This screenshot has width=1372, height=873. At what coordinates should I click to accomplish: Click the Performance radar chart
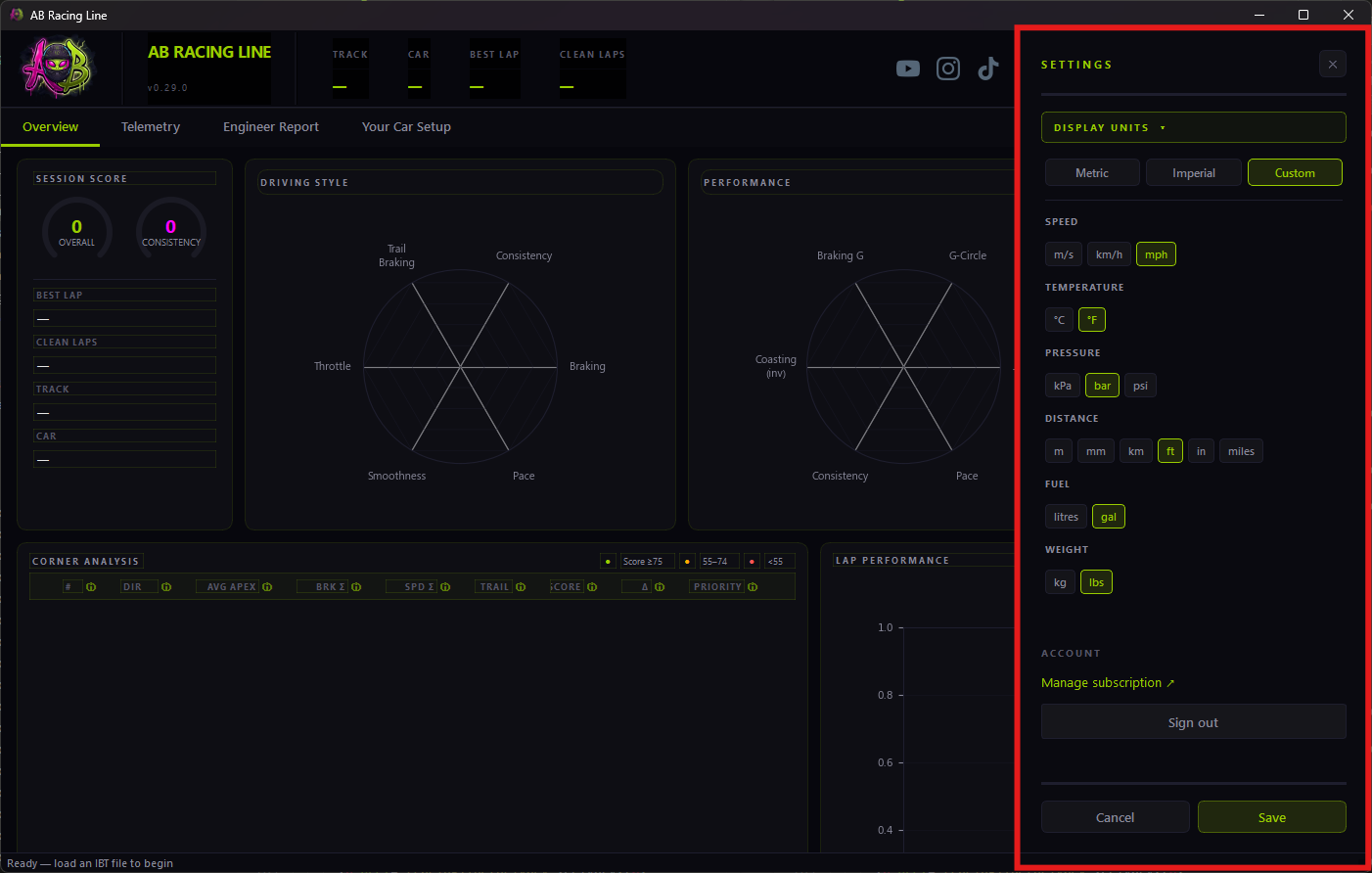[x=903, y=367]
